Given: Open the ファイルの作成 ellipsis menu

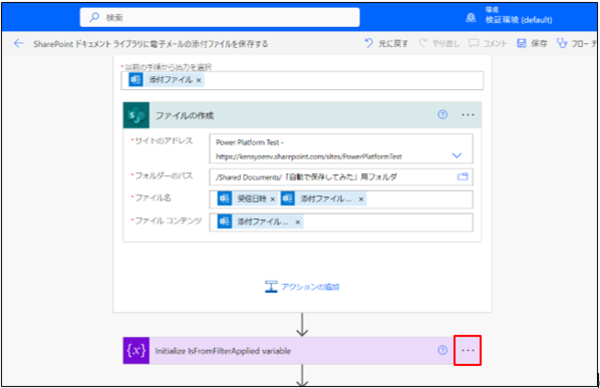Looking at the screenshot, I should (468, 115).
